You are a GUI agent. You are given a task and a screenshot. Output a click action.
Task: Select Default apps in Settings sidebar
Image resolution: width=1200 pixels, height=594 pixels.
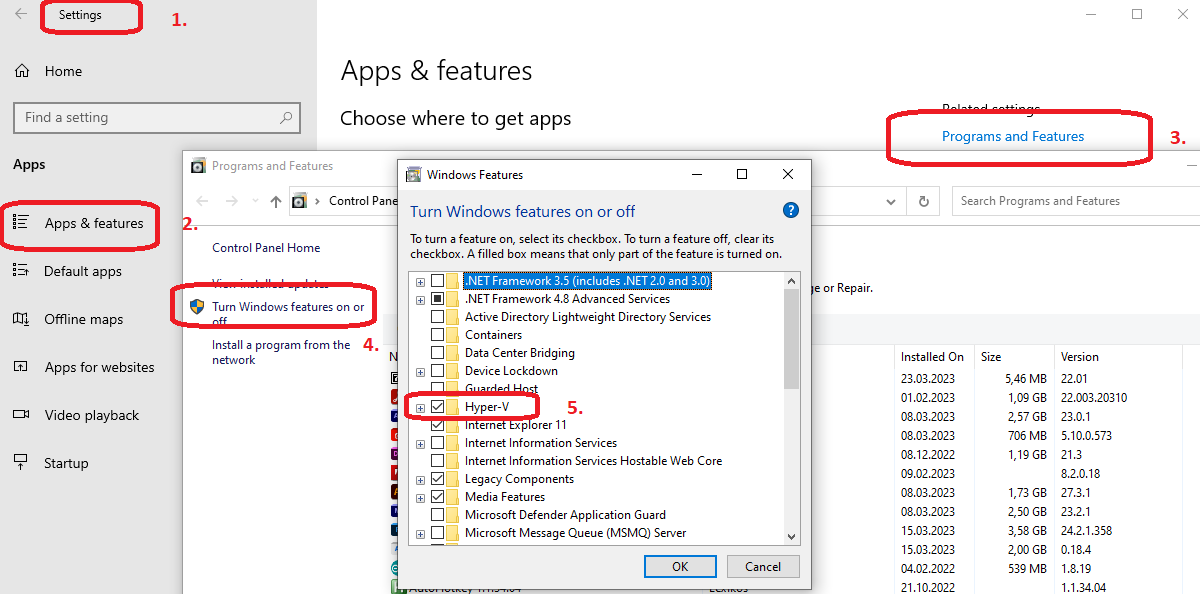coord(83,271)
